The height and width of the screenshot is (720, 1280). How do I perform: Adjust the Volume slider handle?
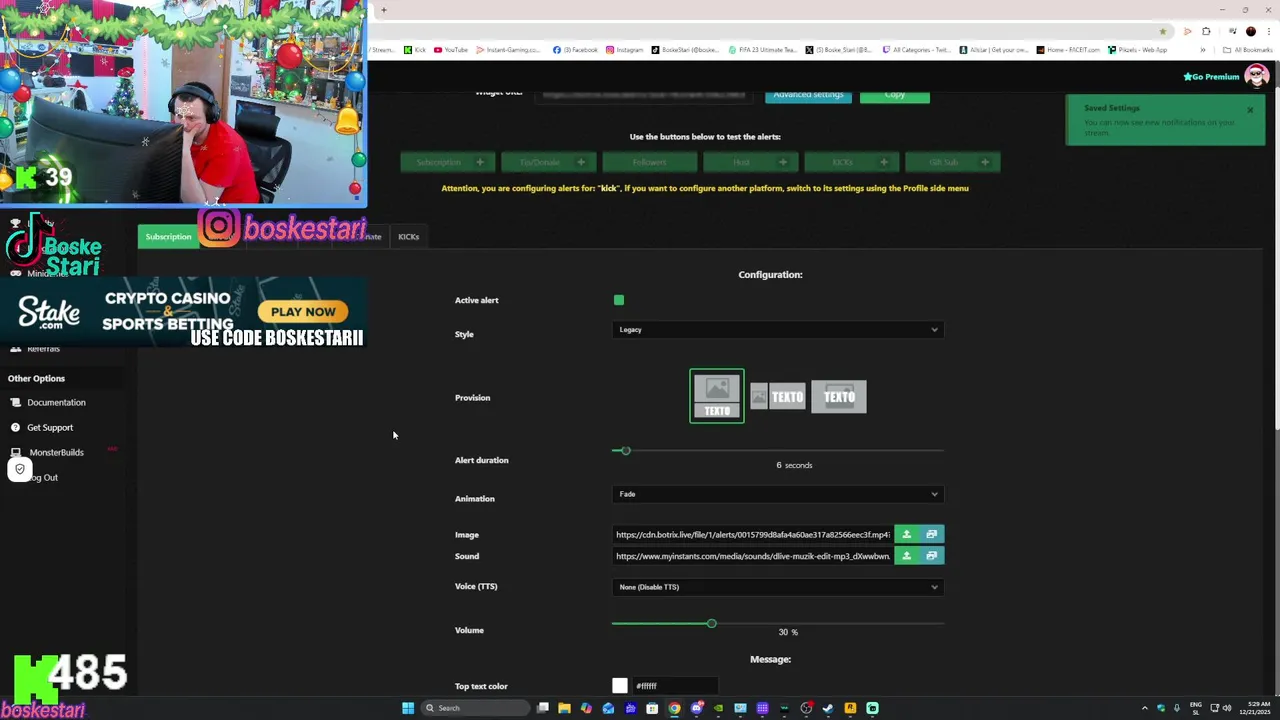tap(711, 624)
